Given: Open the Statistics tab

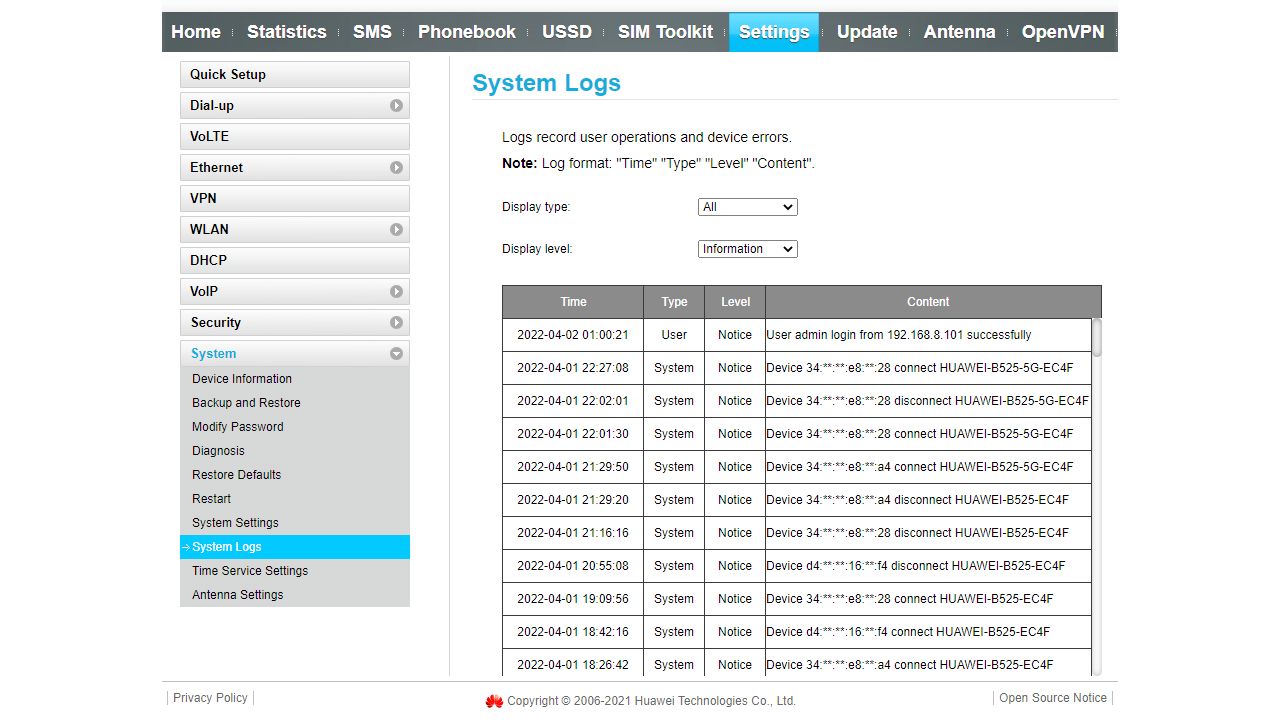Looking at the screenshot, I should 286,32.
